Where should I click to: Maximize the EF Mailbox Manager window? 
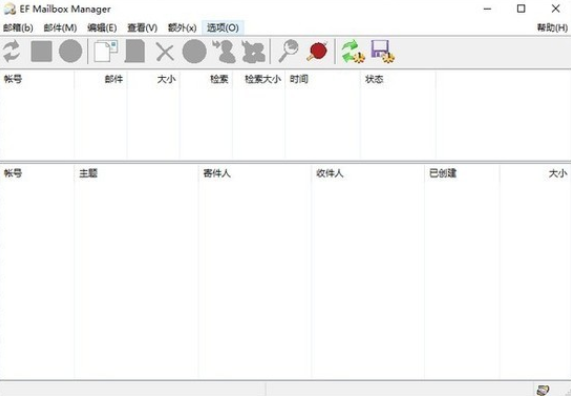click(521, 9)
